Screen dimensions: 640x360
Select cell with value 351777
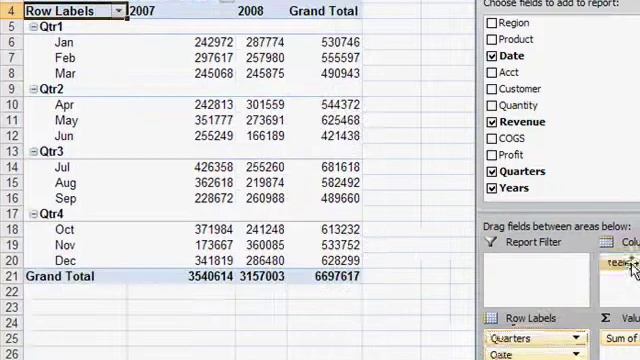point(213,120)
